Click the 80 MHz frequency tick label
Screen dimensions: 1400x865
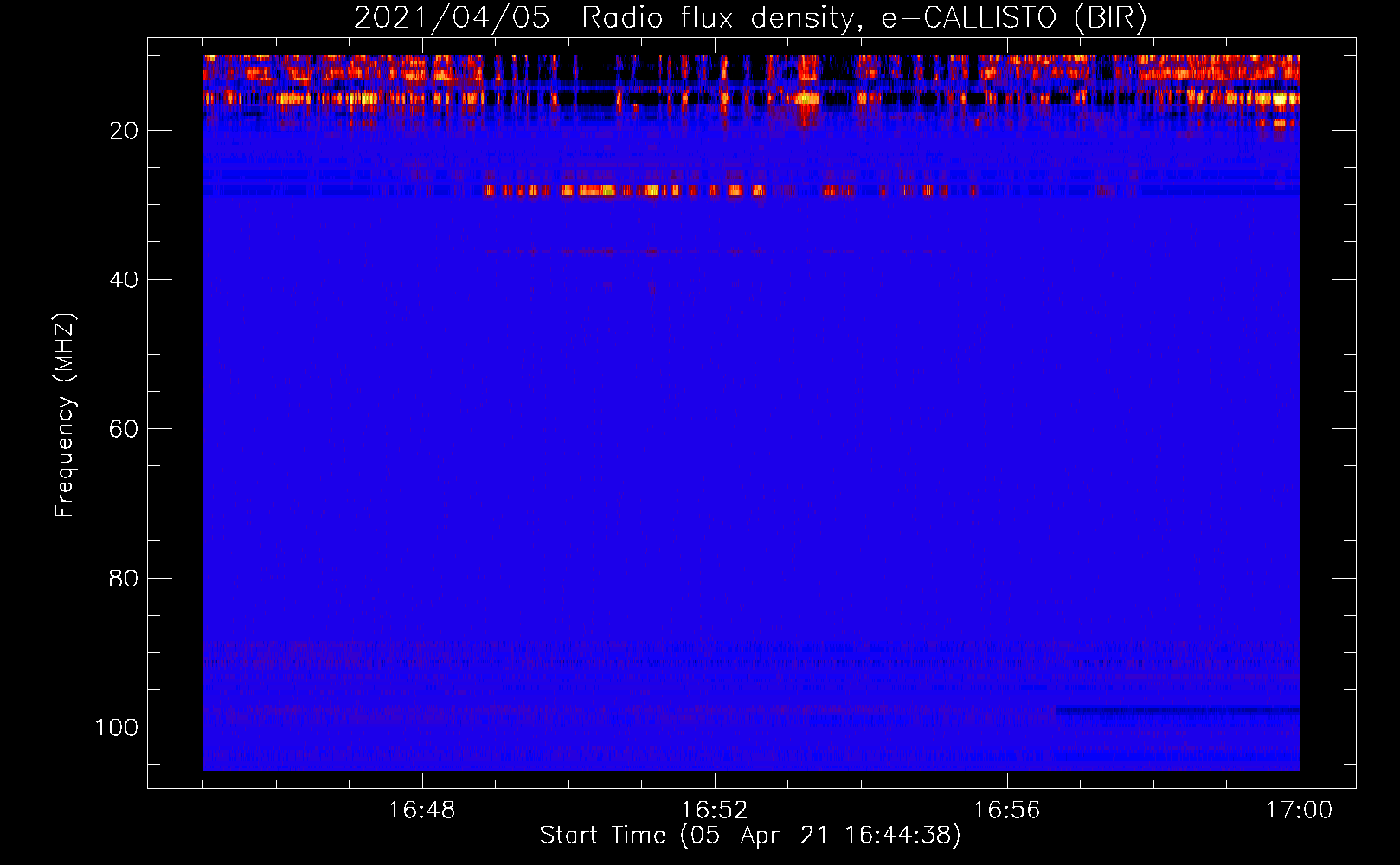pos(124,578)
